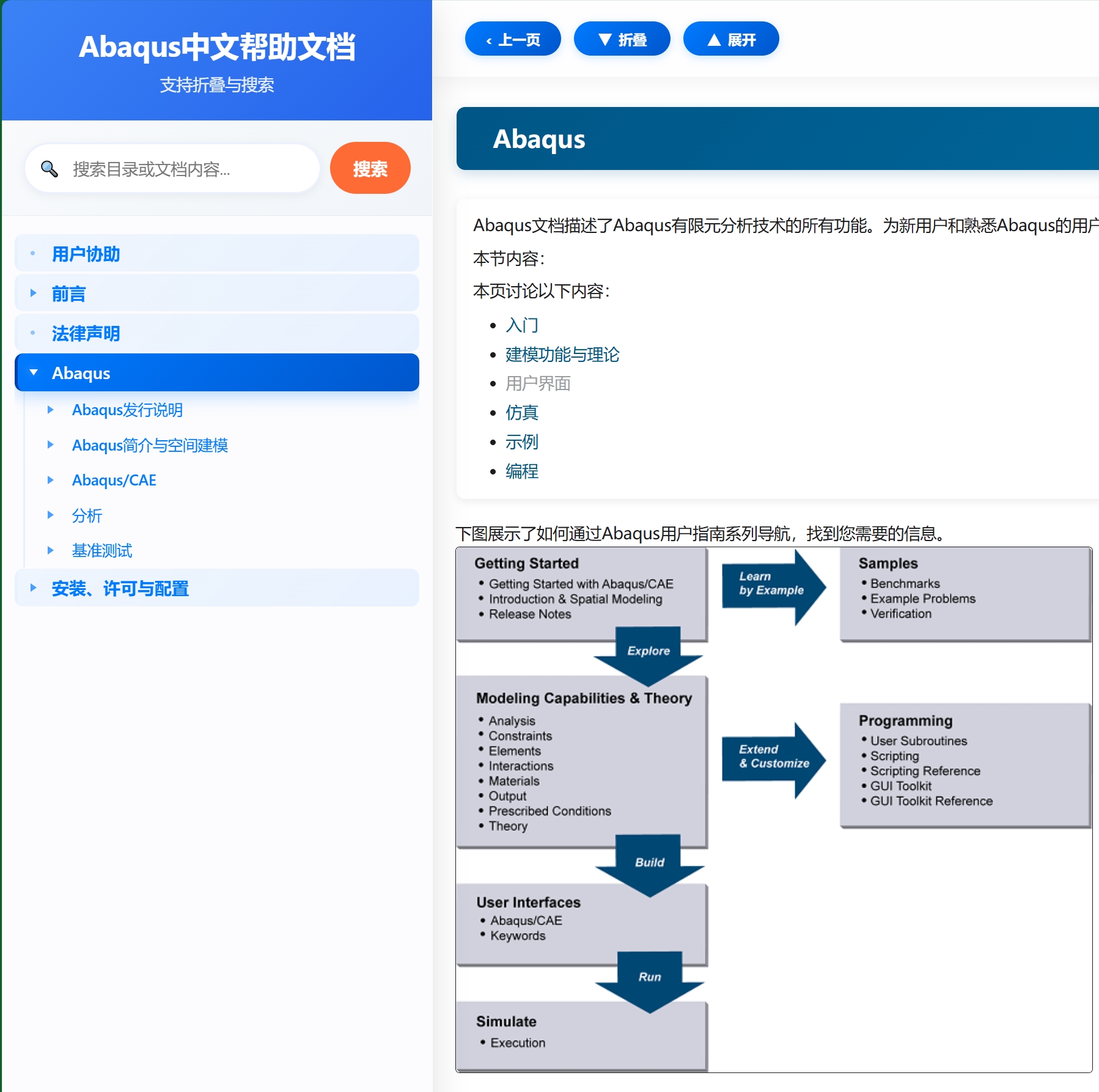Click the orange 搜索 button
The height and width of the screenshot is (1092, 1099).
tap(370, 169)
